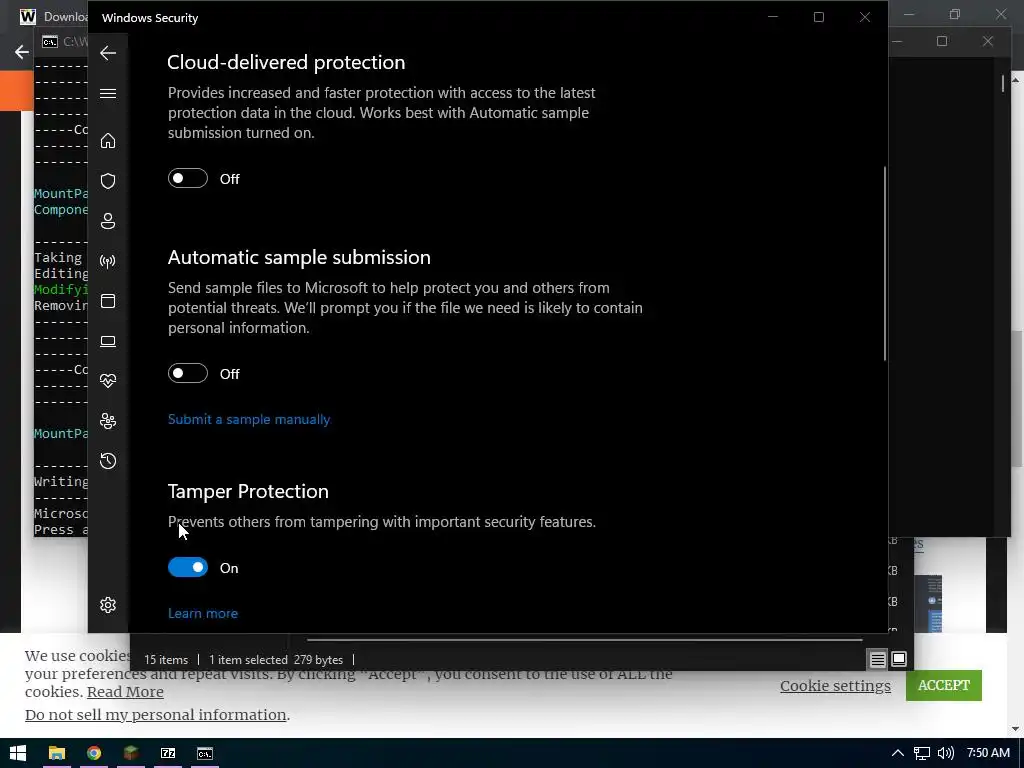Open Protection history clock icon
The image size is (1024, 768).
coord(108,461)
